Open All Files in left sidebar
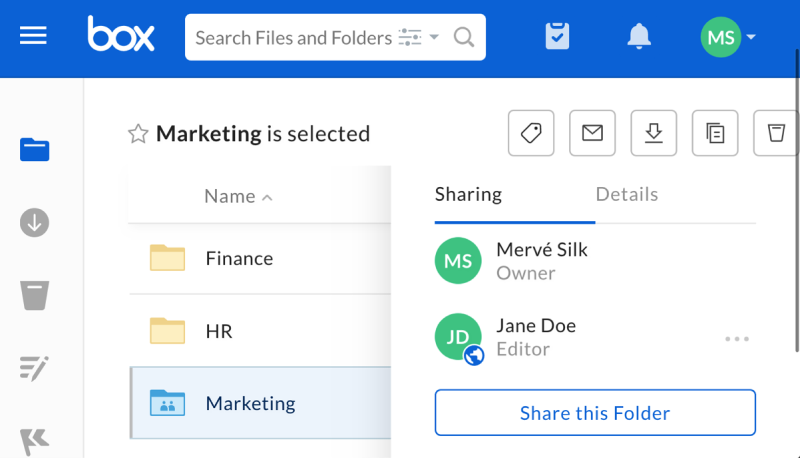The height and width of the screenshot is (458, 800). (35, 150)
